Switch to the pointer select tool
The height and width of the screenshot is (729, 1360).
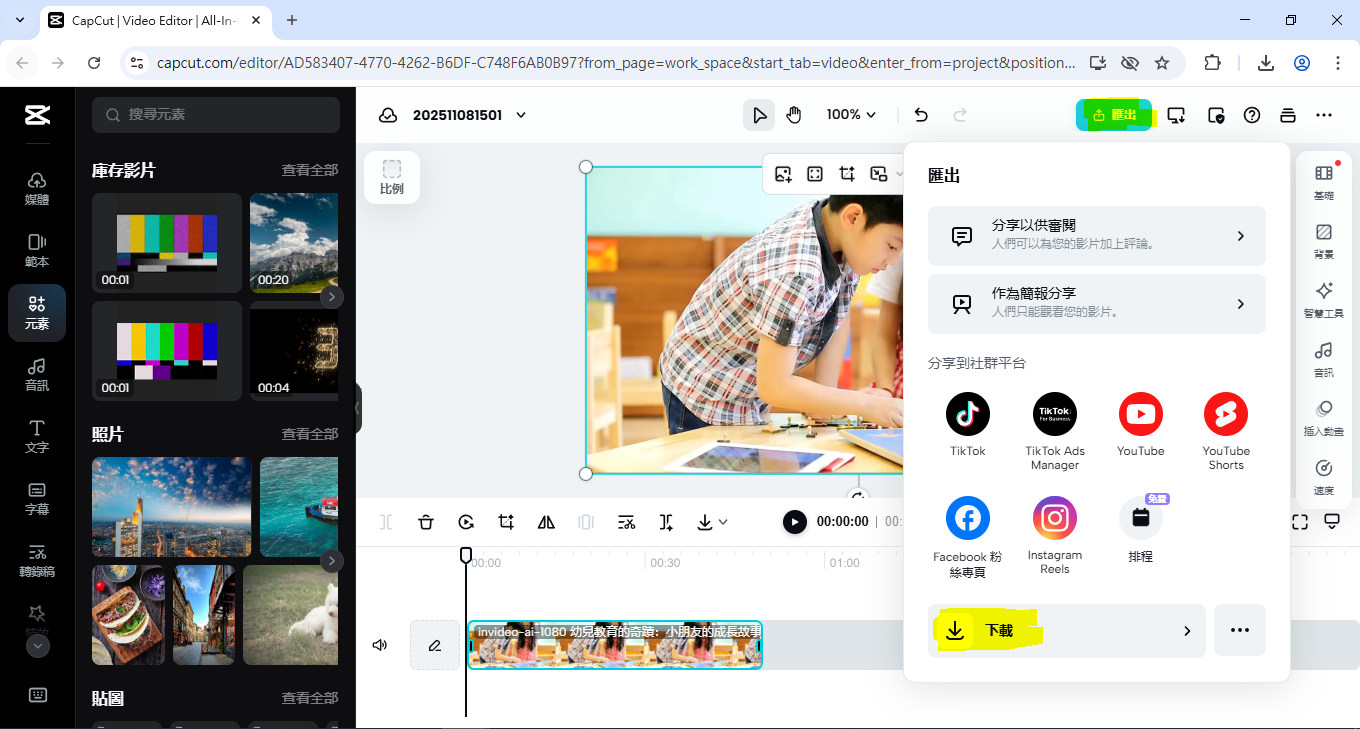pyautogui.click(x=759, y=115)
